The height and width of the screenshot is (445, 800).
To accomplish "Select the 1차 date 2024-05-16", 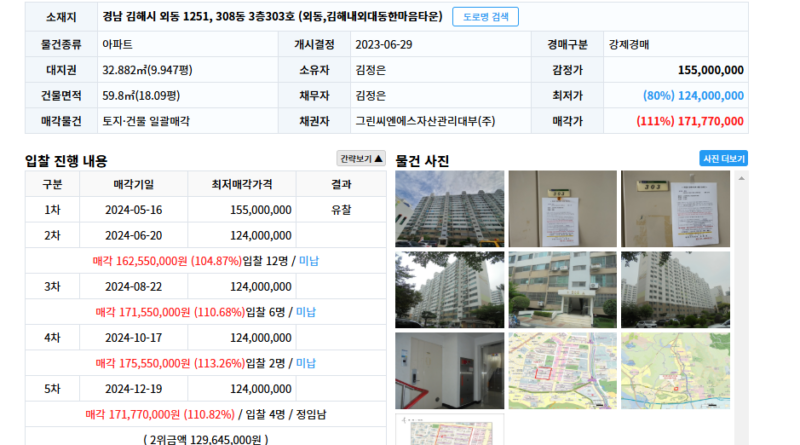I will 134,210.
